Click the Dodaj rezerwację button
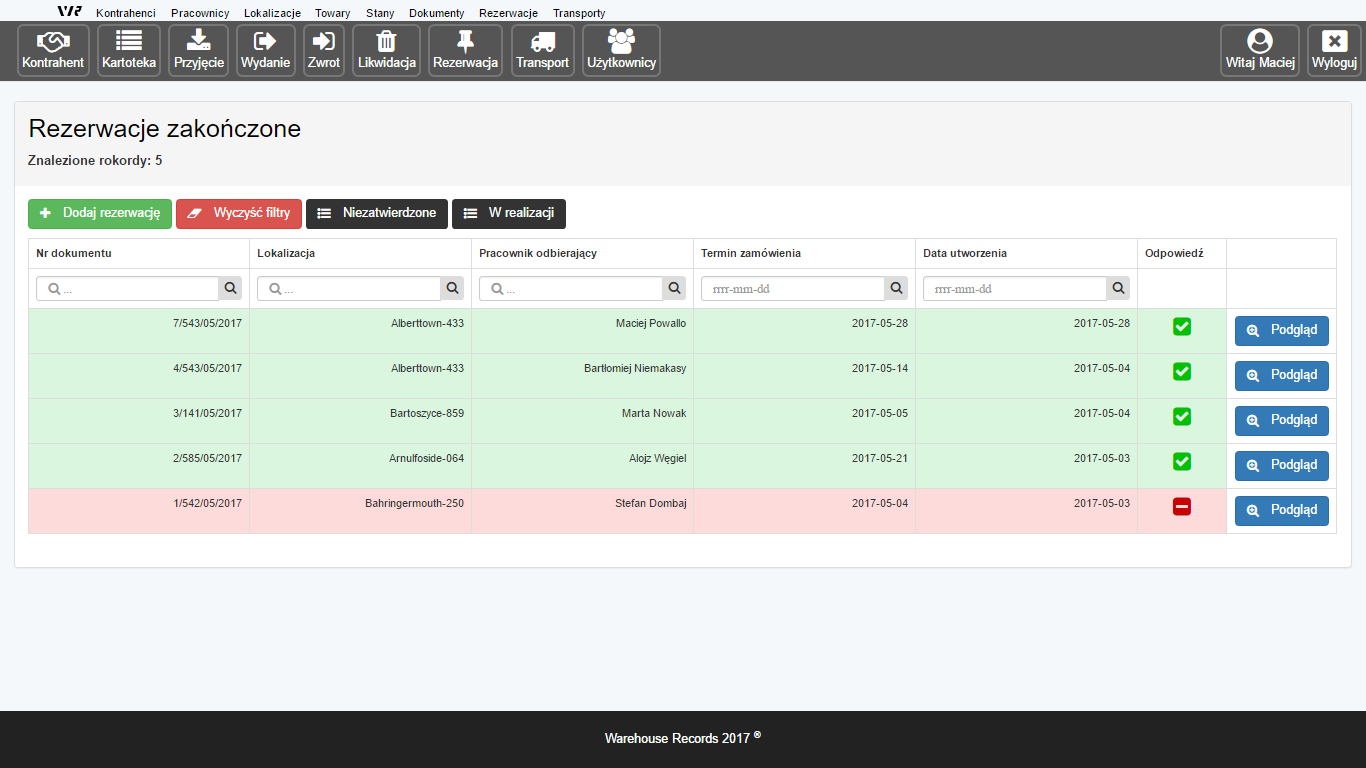 (x=100, y=214)
